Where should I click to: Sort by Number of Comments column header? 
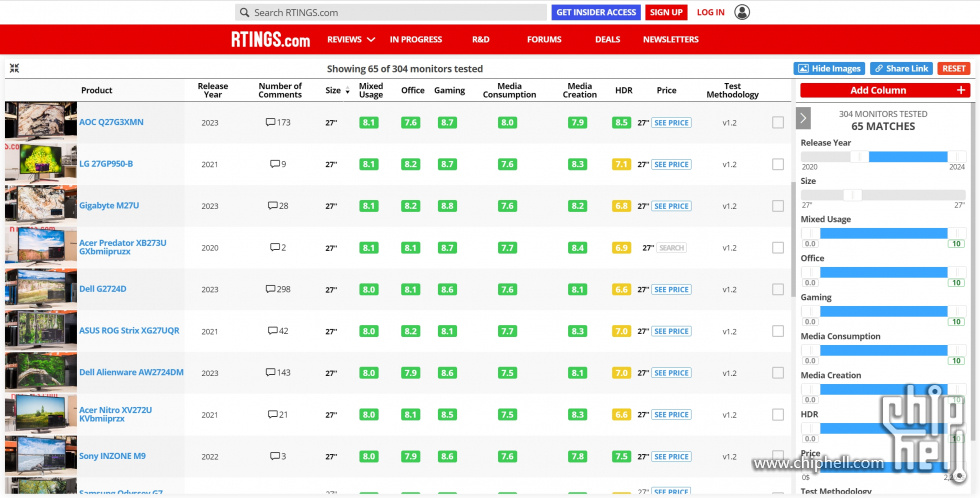click(x=280, y=91)
